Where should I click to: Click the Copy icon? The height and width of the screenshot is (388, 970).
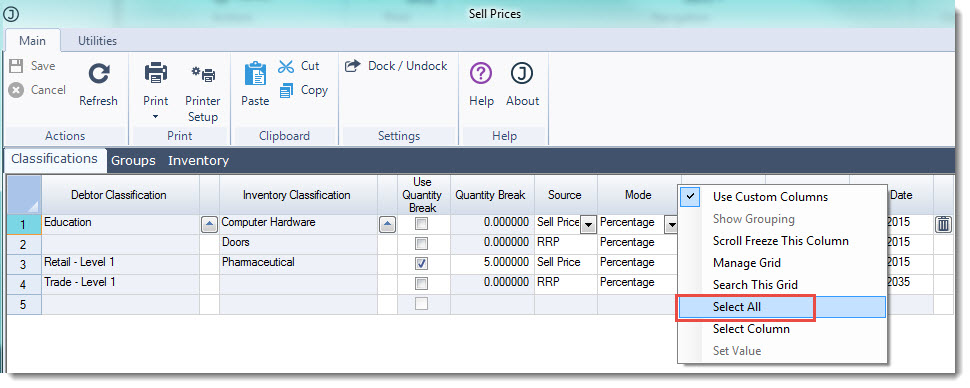coord(286,90)
